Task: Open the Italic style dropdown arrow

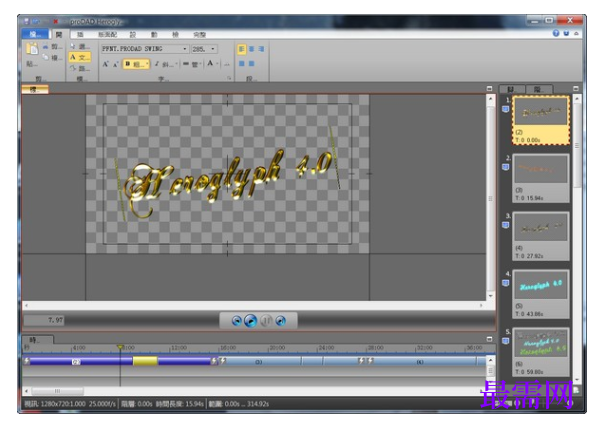Action: [176, 64]
